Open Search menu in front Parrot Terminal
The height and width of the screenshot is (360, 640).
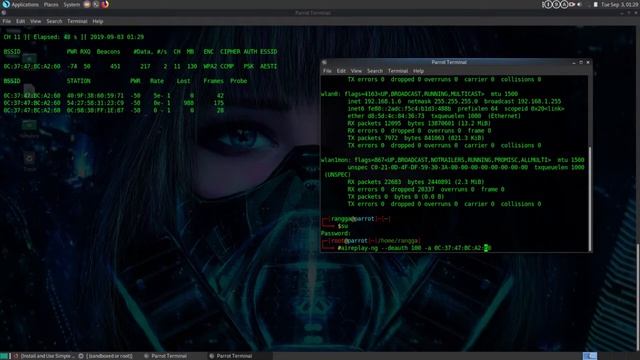coord(375,71)
